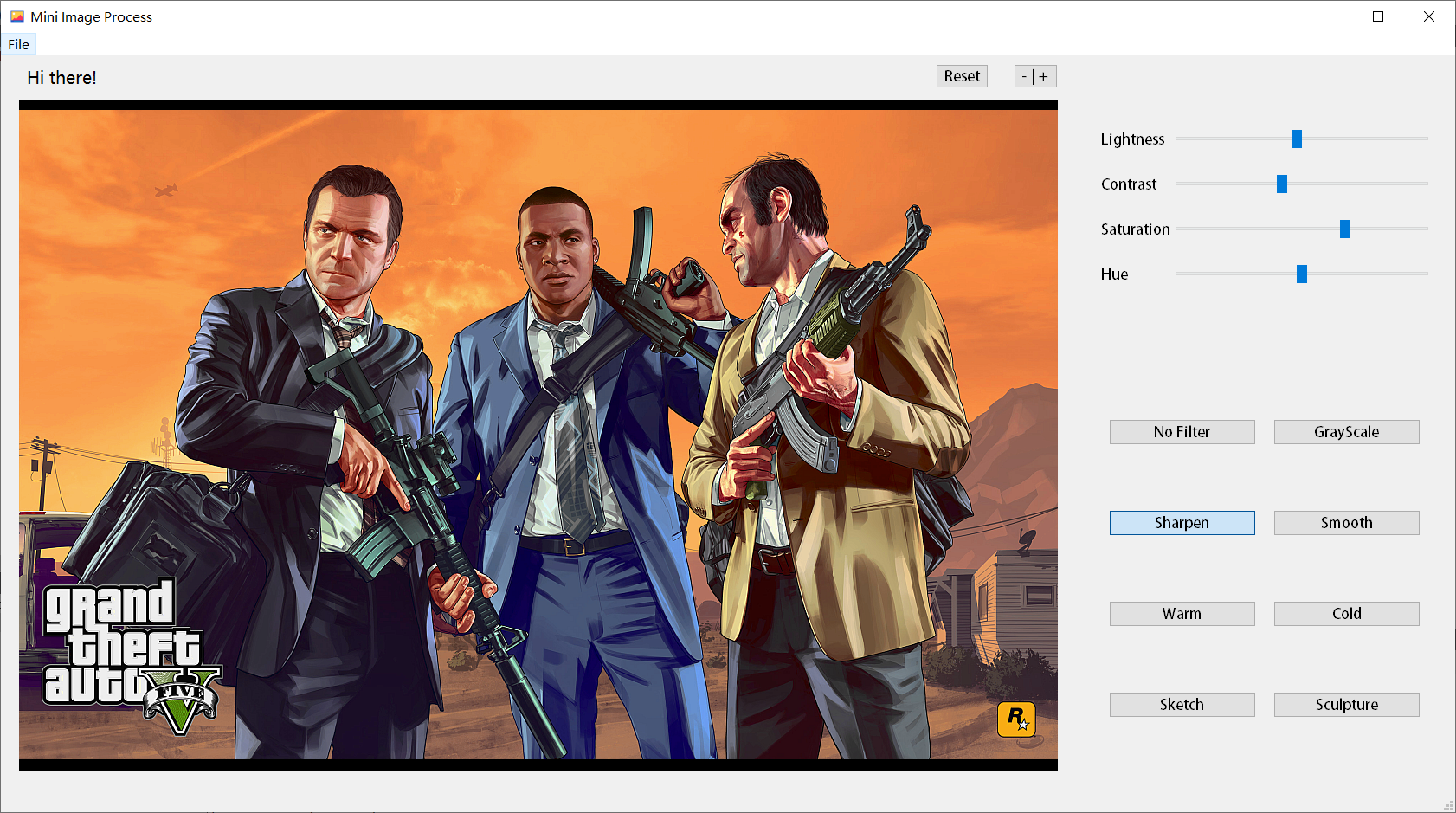The width and height of the screenshot is (1456, 813).
Task: Click the displayed GTA V image preview
Action: (538, 435)
